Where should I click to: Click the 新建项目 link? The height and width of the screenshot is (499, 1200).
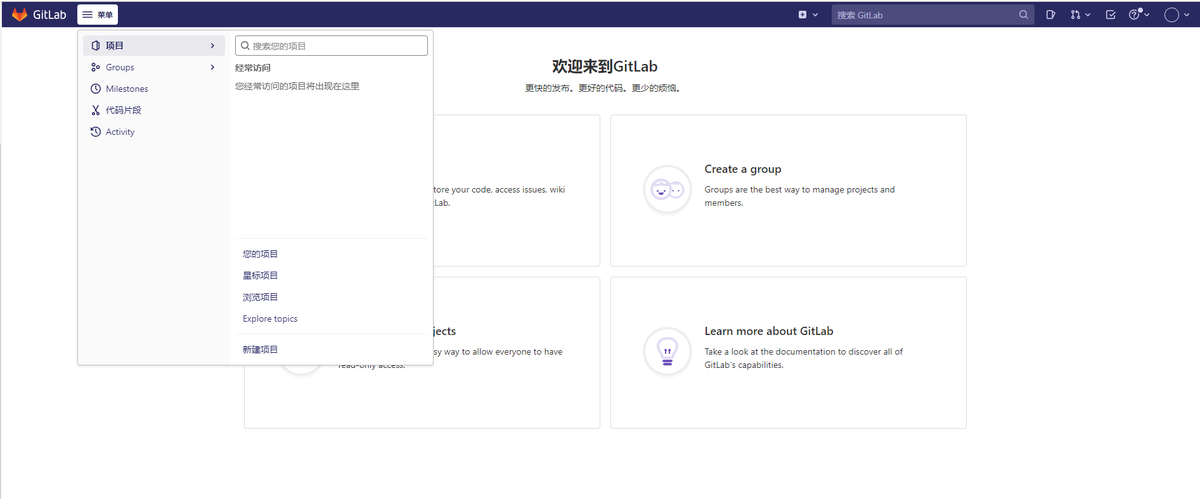click(x=260, y=350)
